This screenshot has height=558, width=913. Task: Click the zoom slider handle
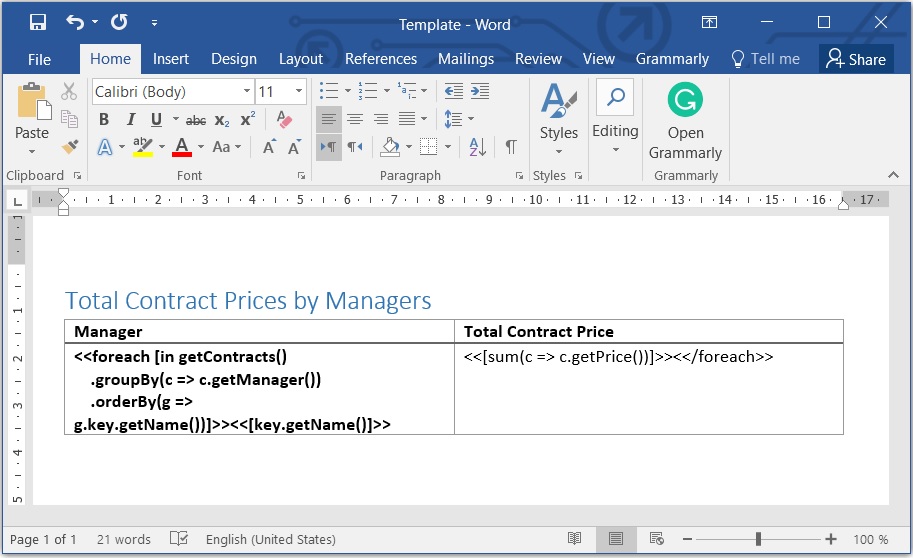pos(759,539)
